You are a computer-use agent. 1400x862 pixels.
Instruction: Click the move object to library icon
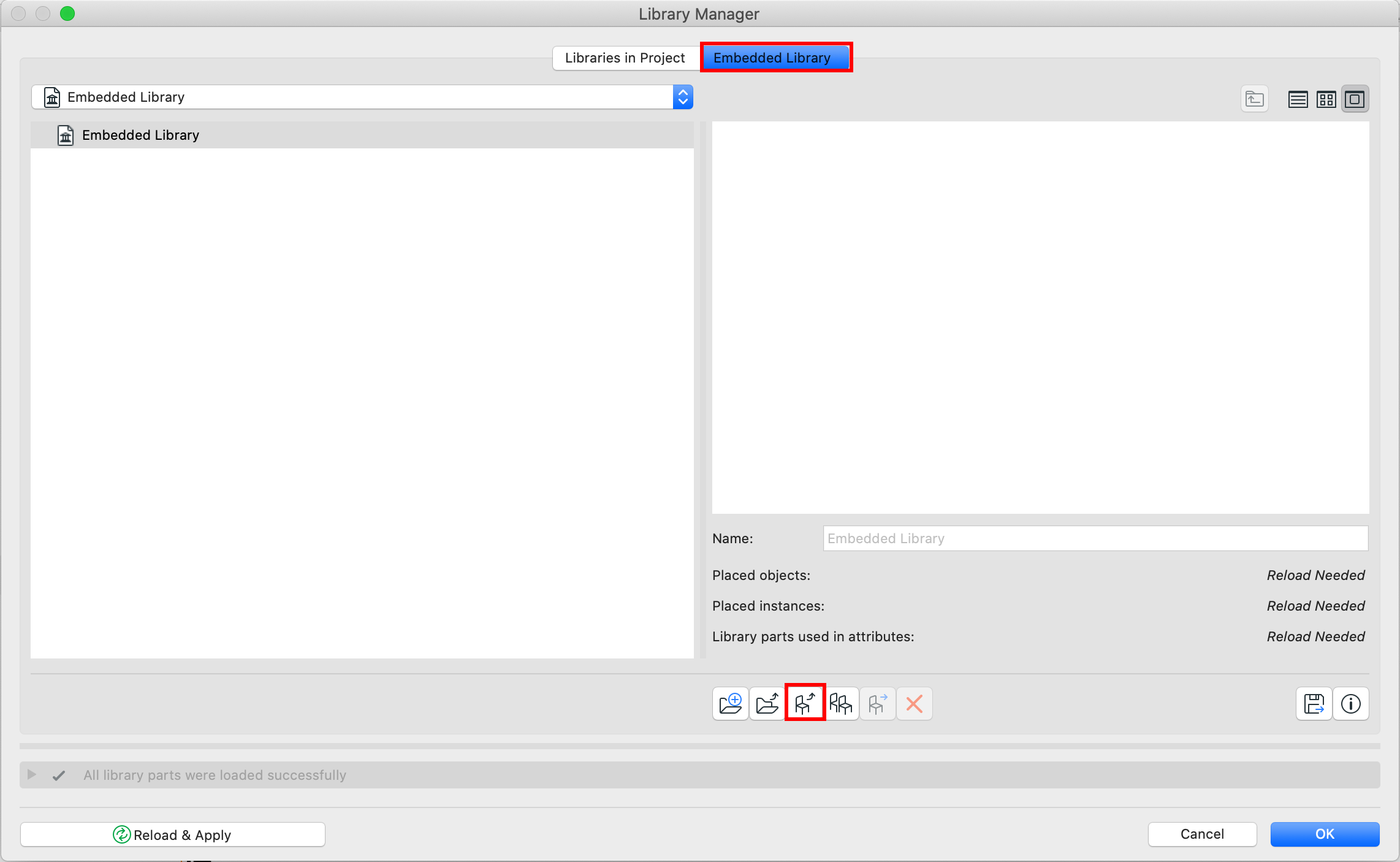[878, 703]
